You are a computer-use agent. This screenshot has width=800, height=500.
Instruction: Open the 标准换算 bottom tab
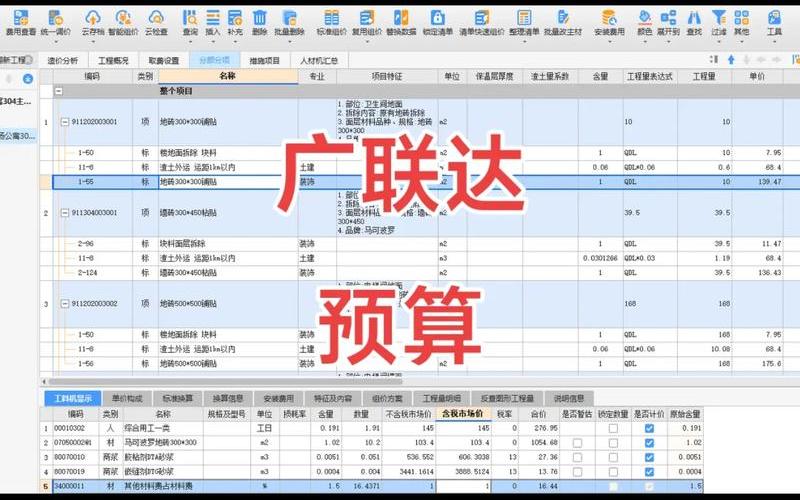point(177,398)
